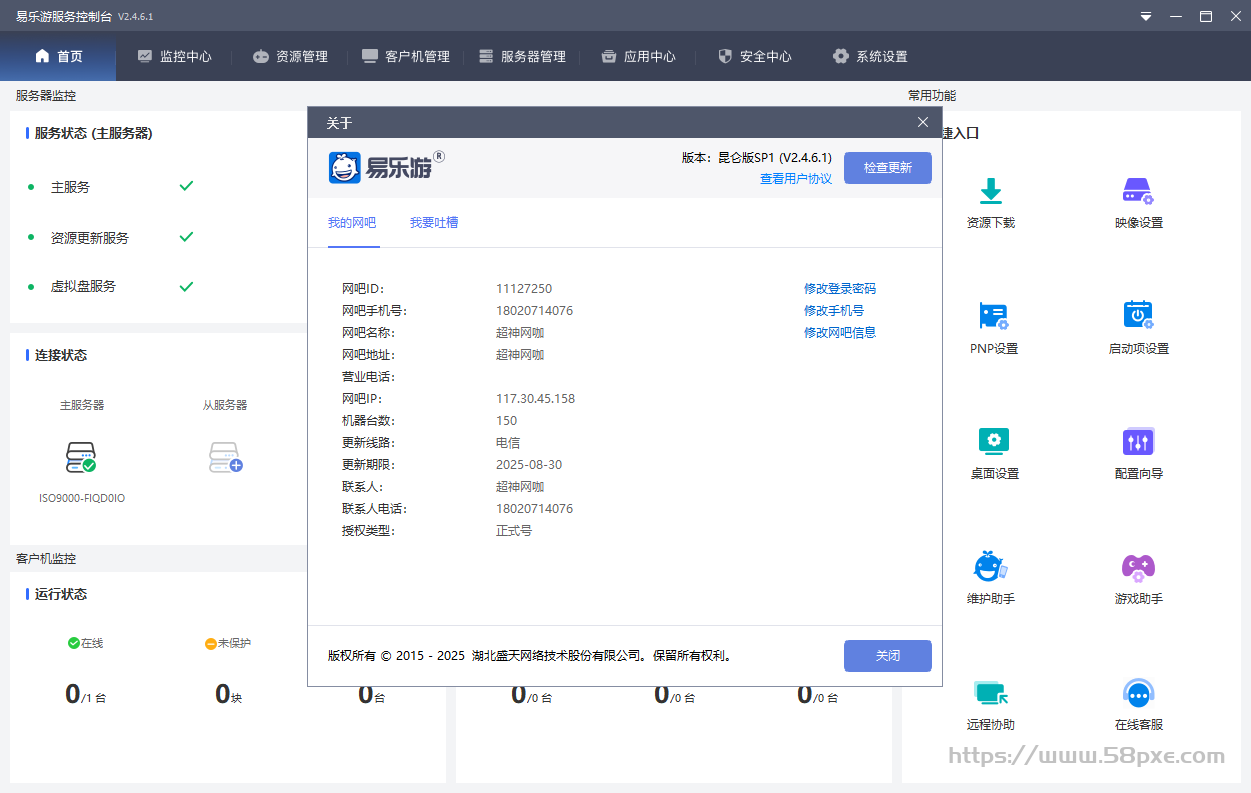Screen dimensions: 1251x793
Task: Open the 映像设置 image settings icon
Action: point(1138,191)
